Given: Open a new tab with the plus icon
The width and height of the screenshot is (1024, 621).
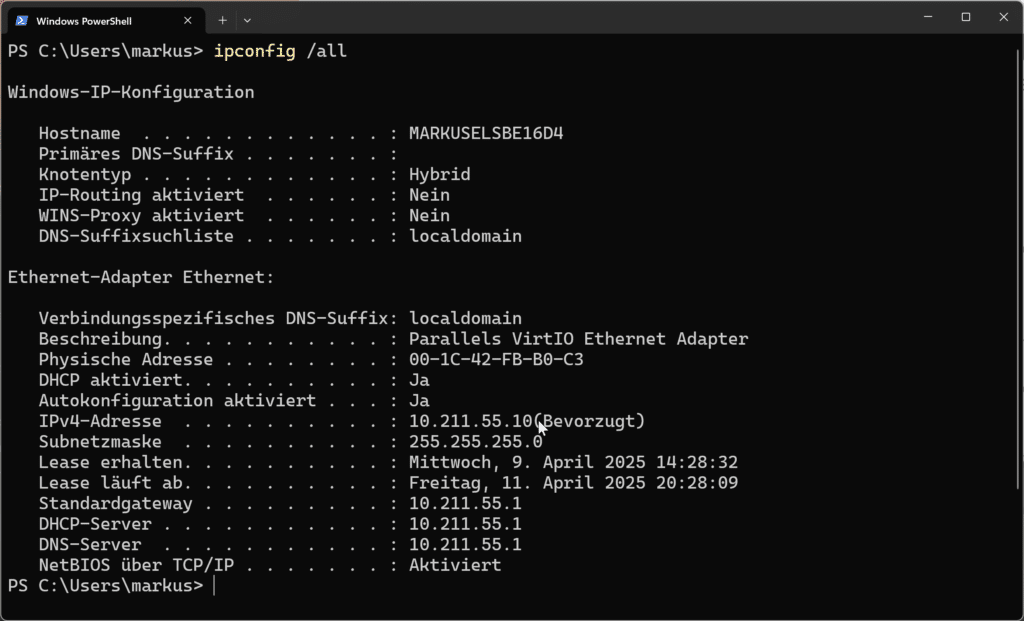Looking at the screenshot, I should 222,20.
